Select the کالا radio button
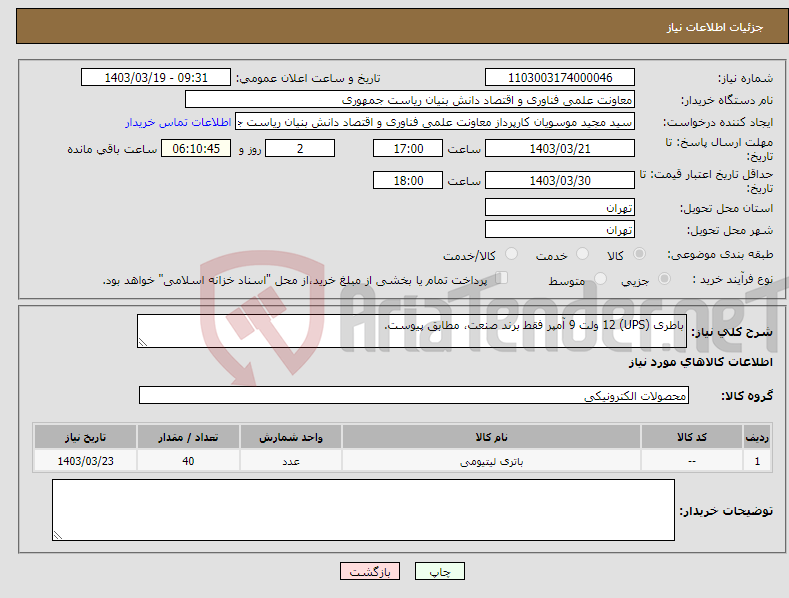The width and height of the screenshot is (789, 598). (640, 254)
